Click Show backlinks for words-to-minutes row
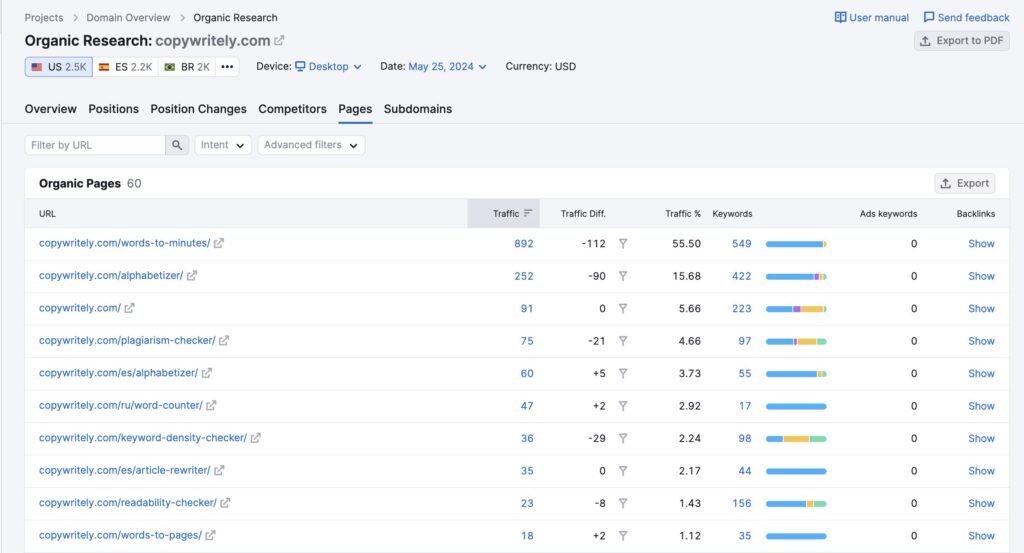The image size is (1024, 553). 981,244
